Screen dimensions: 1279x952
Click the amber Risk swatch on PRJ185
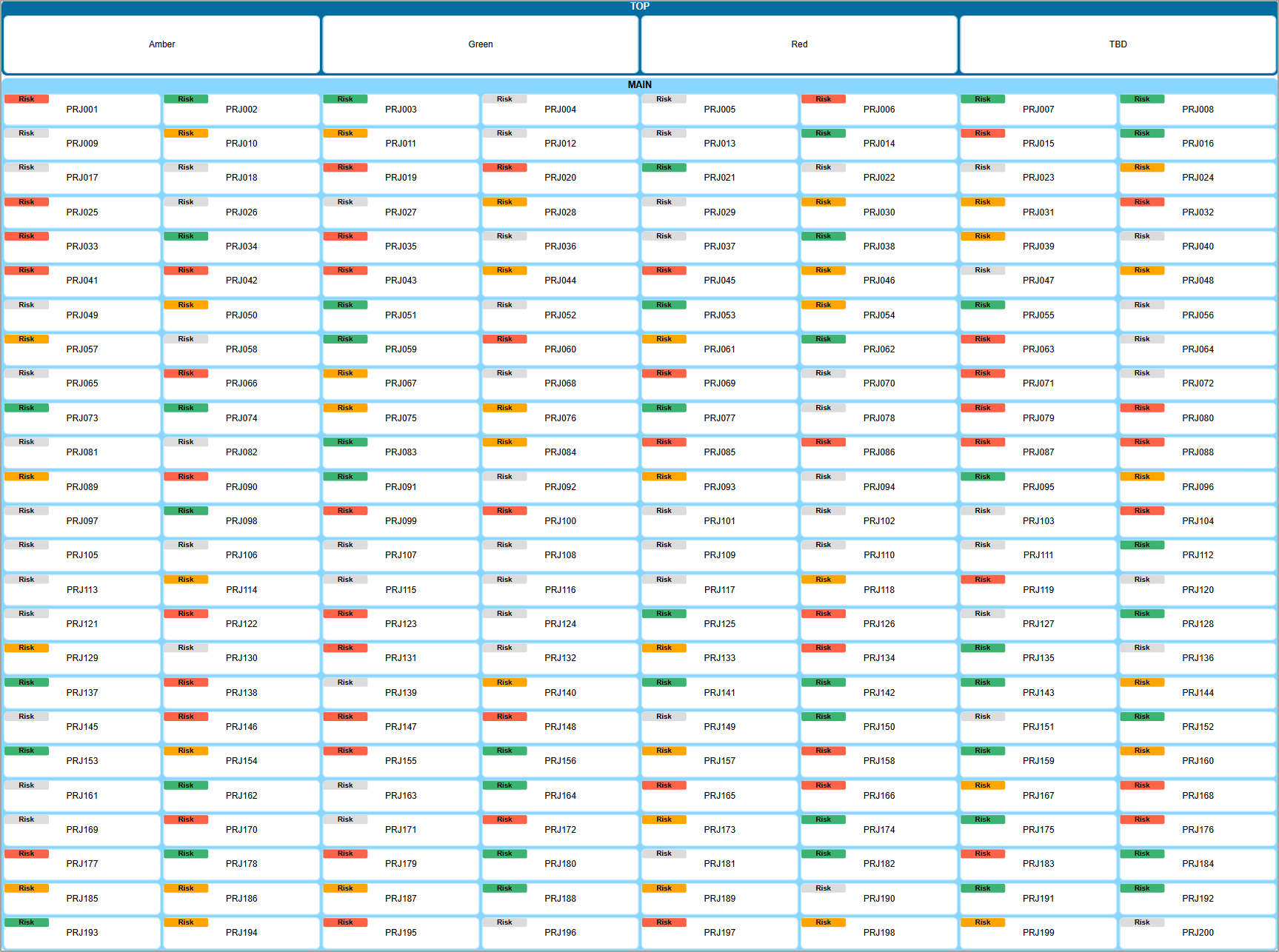pos(27,888)
